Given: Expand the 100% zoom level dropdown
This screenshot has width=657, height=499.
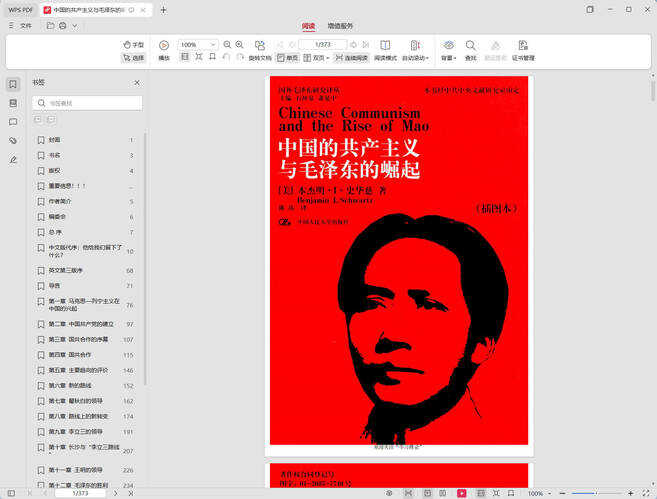Looking at the screenshot, I should [x=213, y=45].
